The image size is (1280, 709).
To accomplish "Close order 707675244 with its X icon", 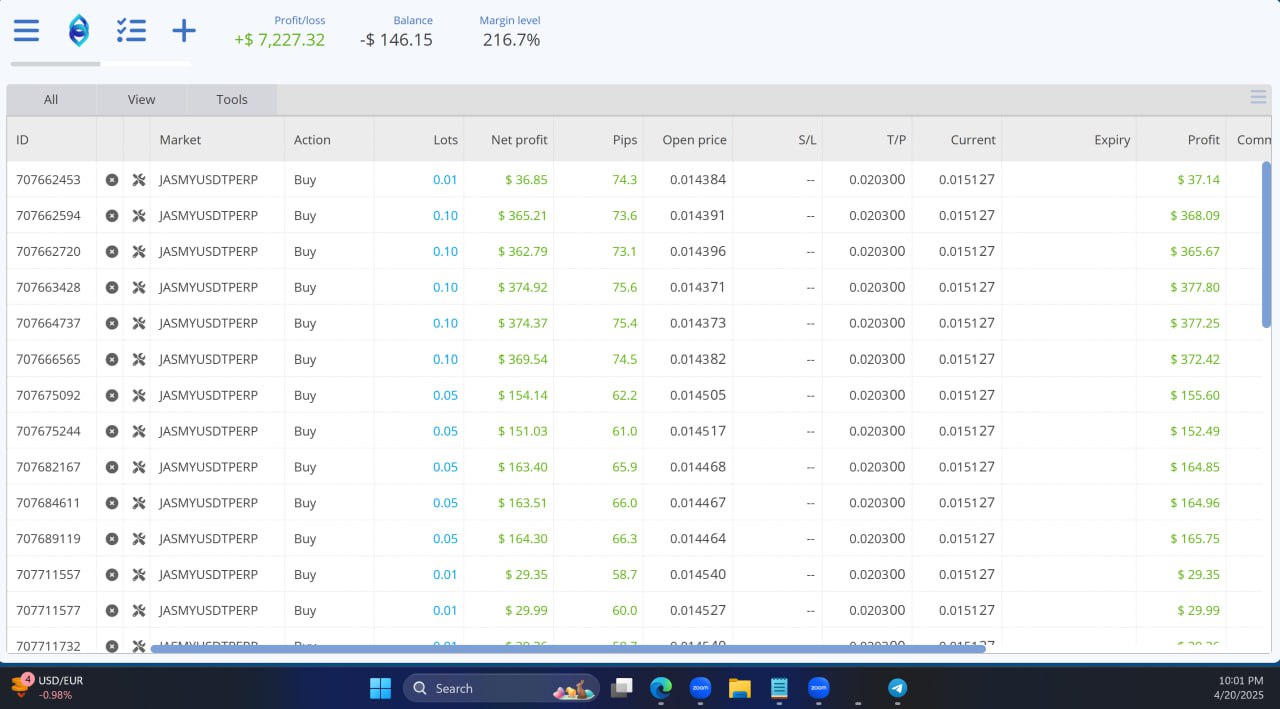I will pos(112,432).
